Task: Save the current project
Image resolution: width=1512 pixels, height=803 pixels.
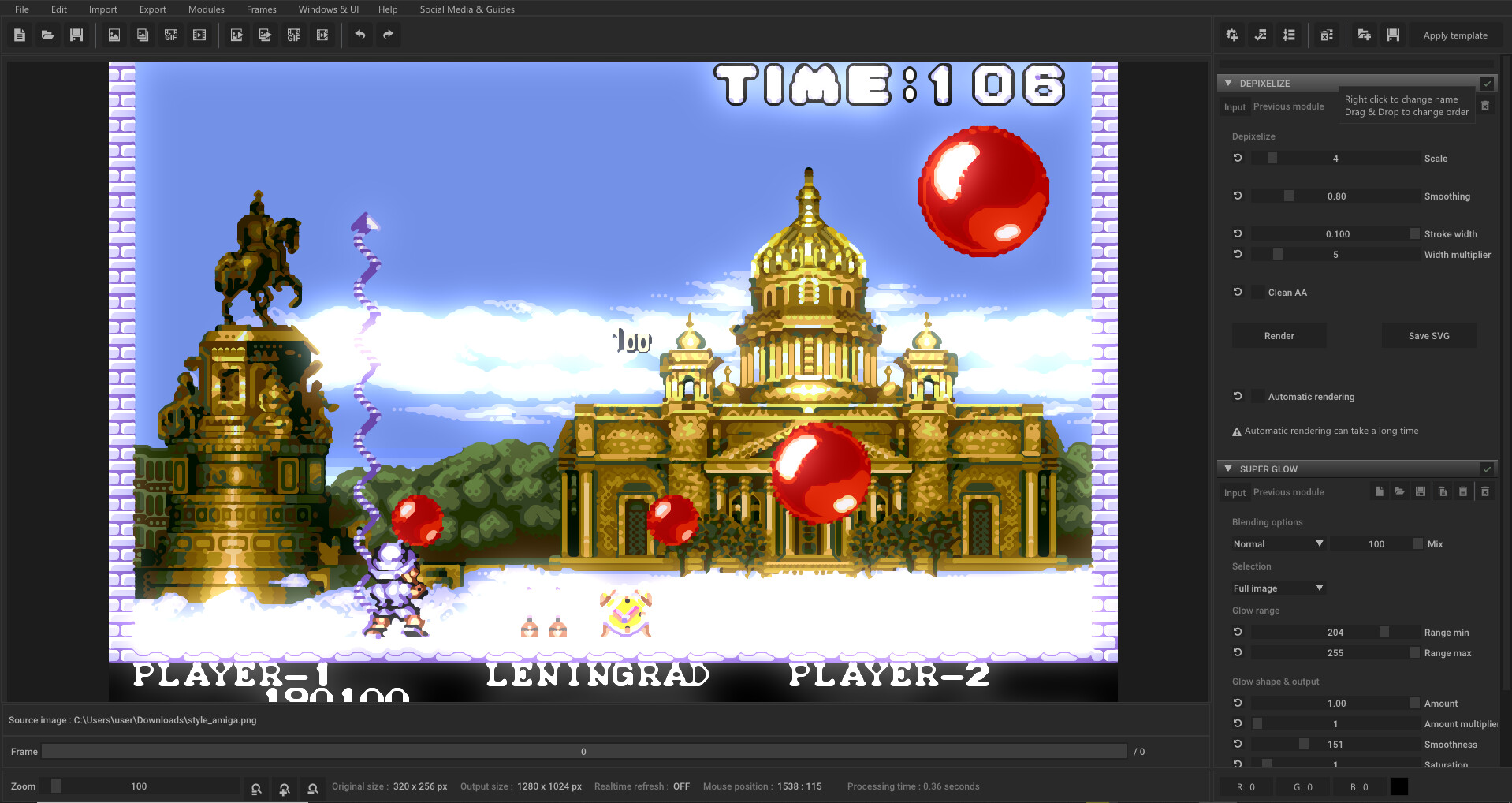Action: (x=76, y=35)
